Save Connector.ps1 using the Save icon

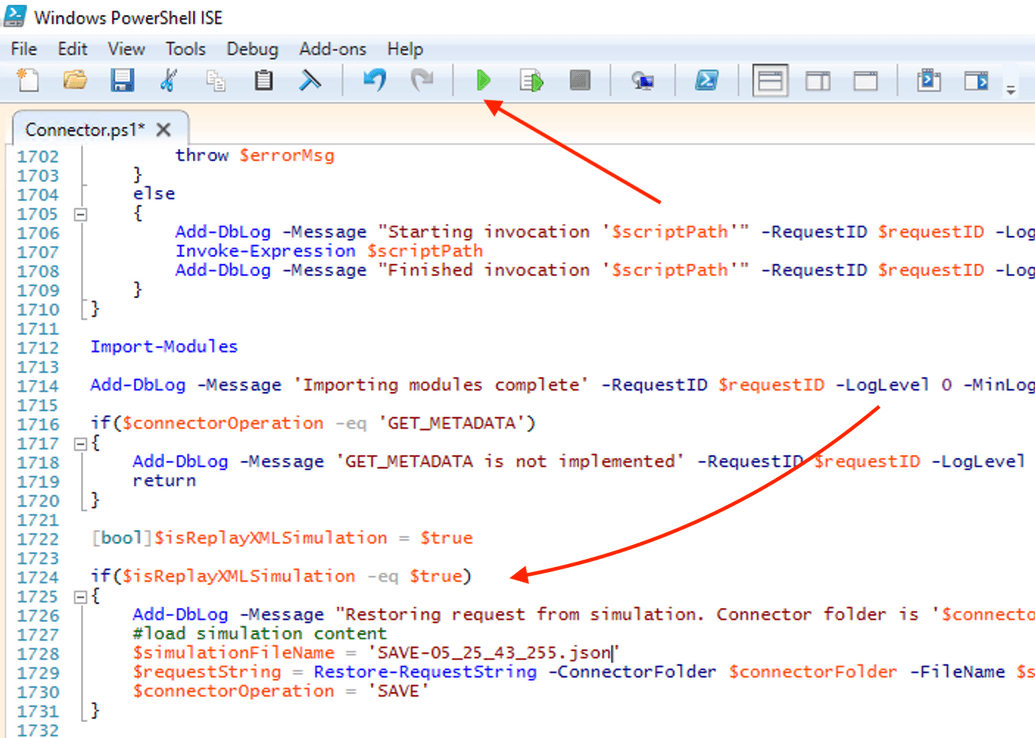pyautogui.click(x=123, y=80)
